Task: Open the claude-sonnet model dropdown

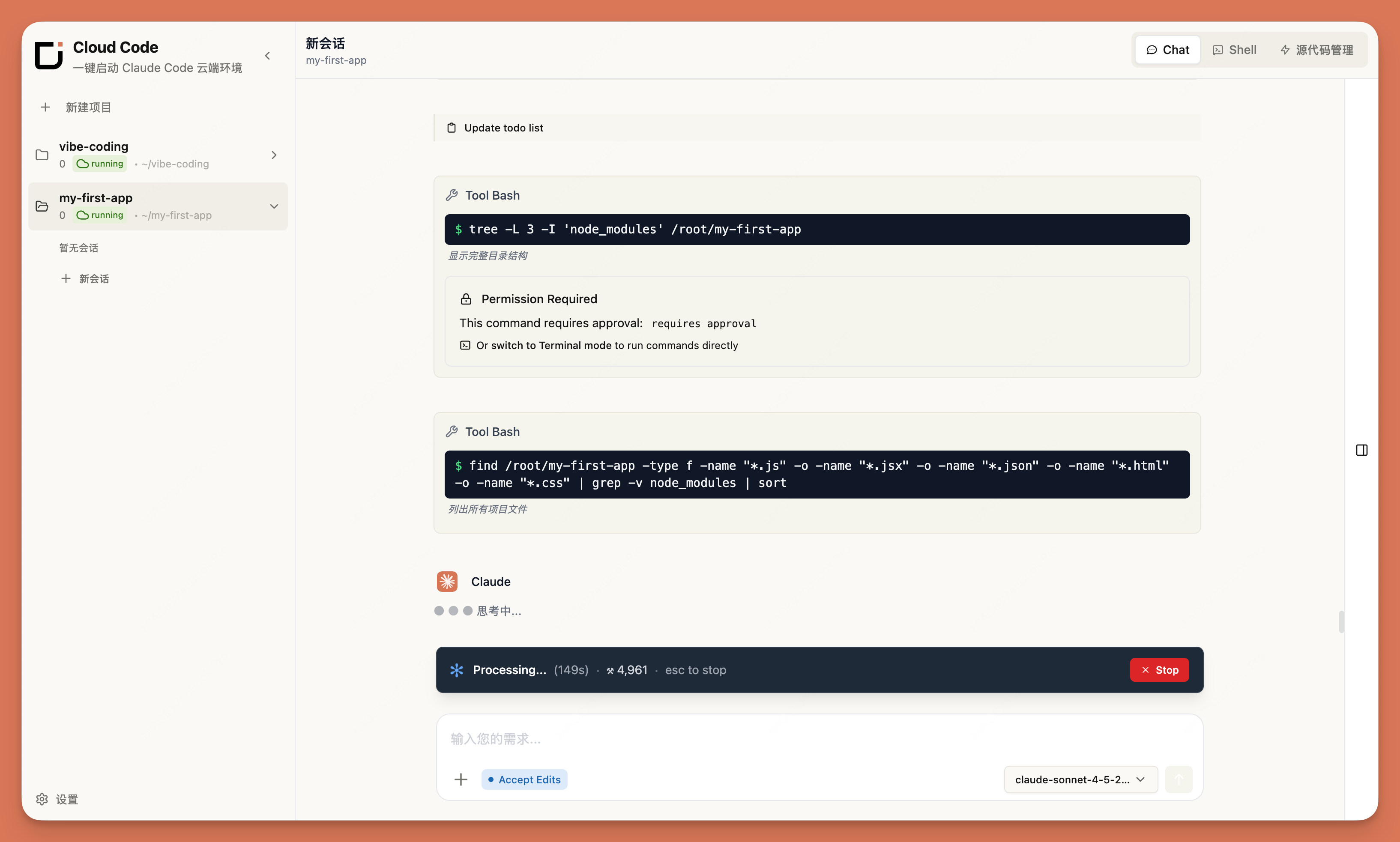Action: click(x=1080, y=779)
